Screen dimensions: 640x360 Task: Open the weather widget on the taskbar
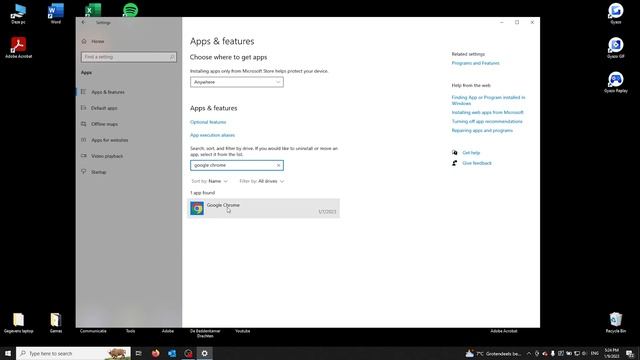(493, 353)
